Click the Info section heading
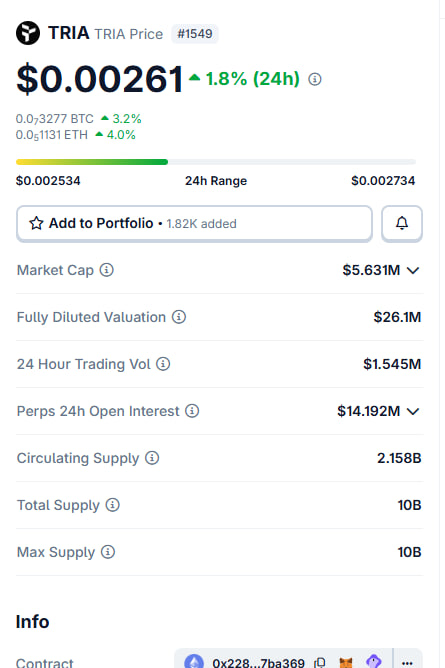The width and height of the screenshot is (445, 668). tap(32, 622)
